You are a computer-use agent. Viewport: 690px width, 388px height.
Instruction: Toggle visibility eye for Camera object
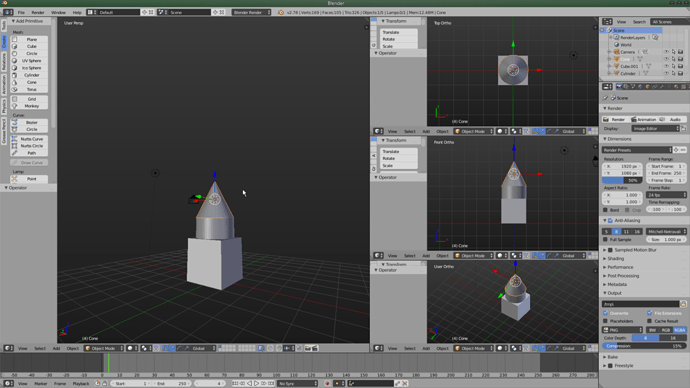point(666,52)
